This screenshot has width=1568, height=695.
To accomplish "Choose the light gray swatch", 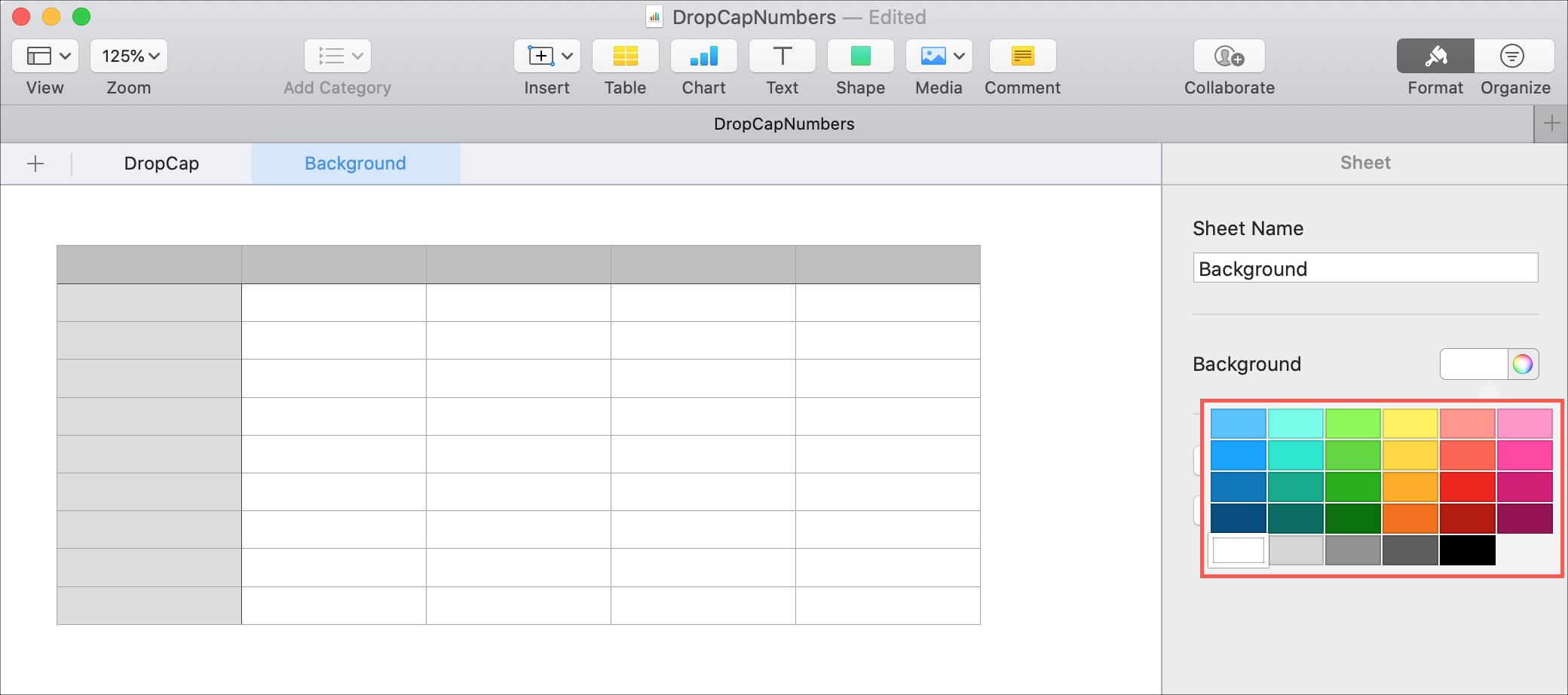I will pos(1296,550).
